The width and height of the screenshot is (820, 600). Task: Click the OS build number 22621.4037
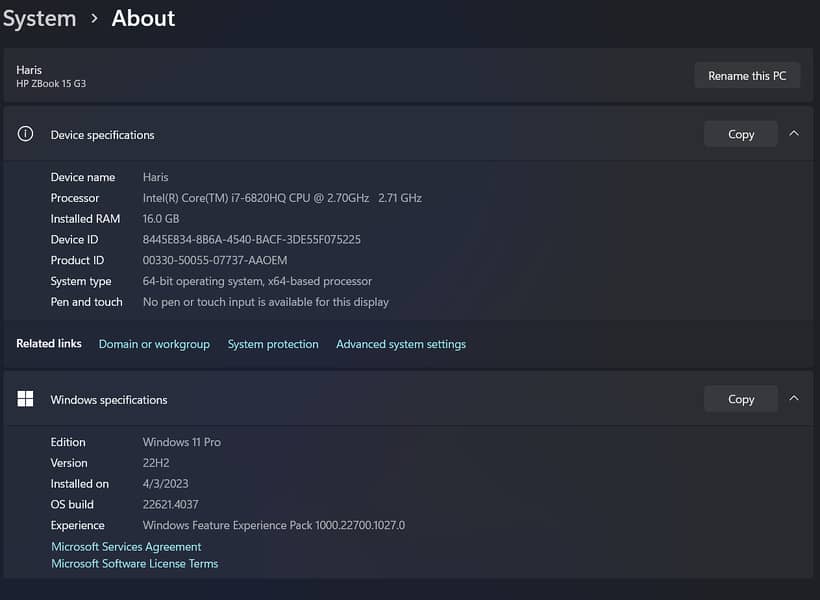tap(170, 505)
